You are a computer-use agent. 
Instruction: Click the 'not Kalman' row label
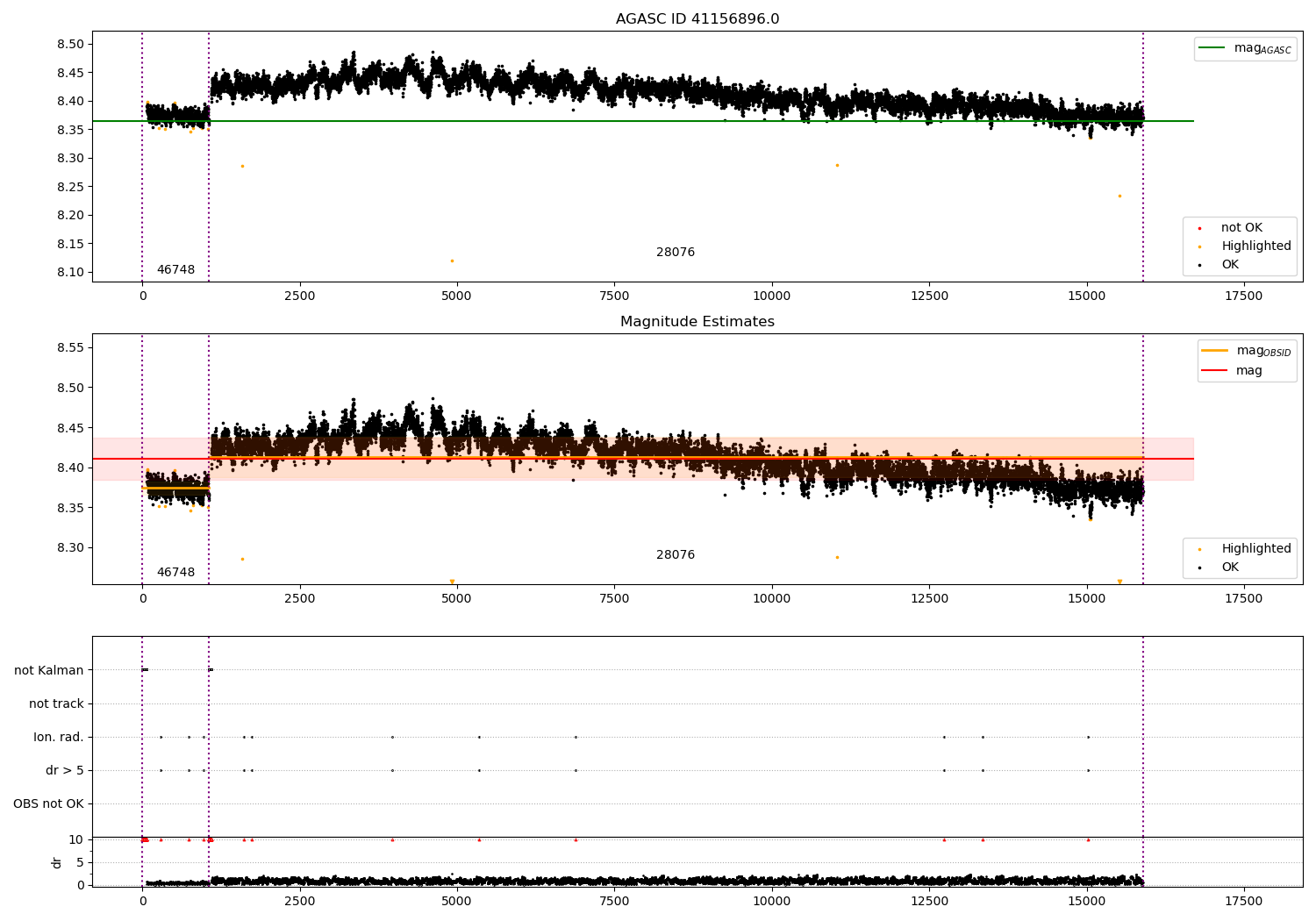pyautogui.click(x=49, y=670)
